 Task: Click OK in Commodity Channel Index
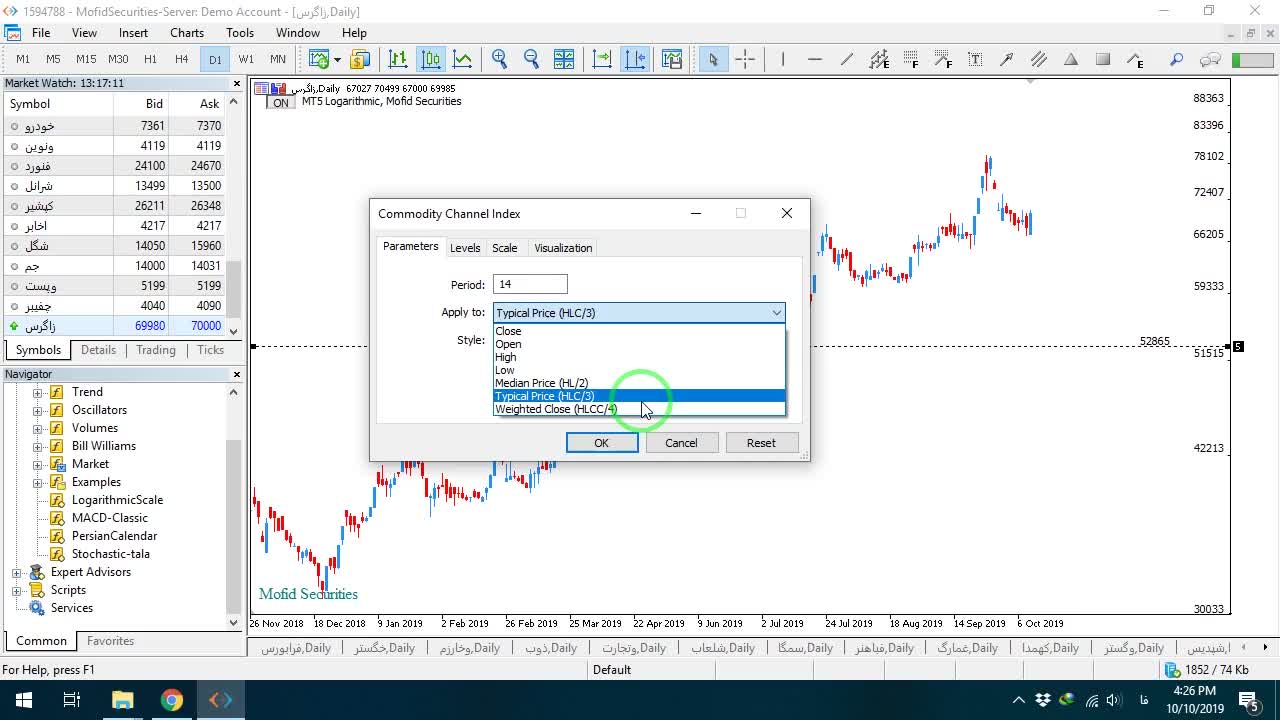[602, 443]
